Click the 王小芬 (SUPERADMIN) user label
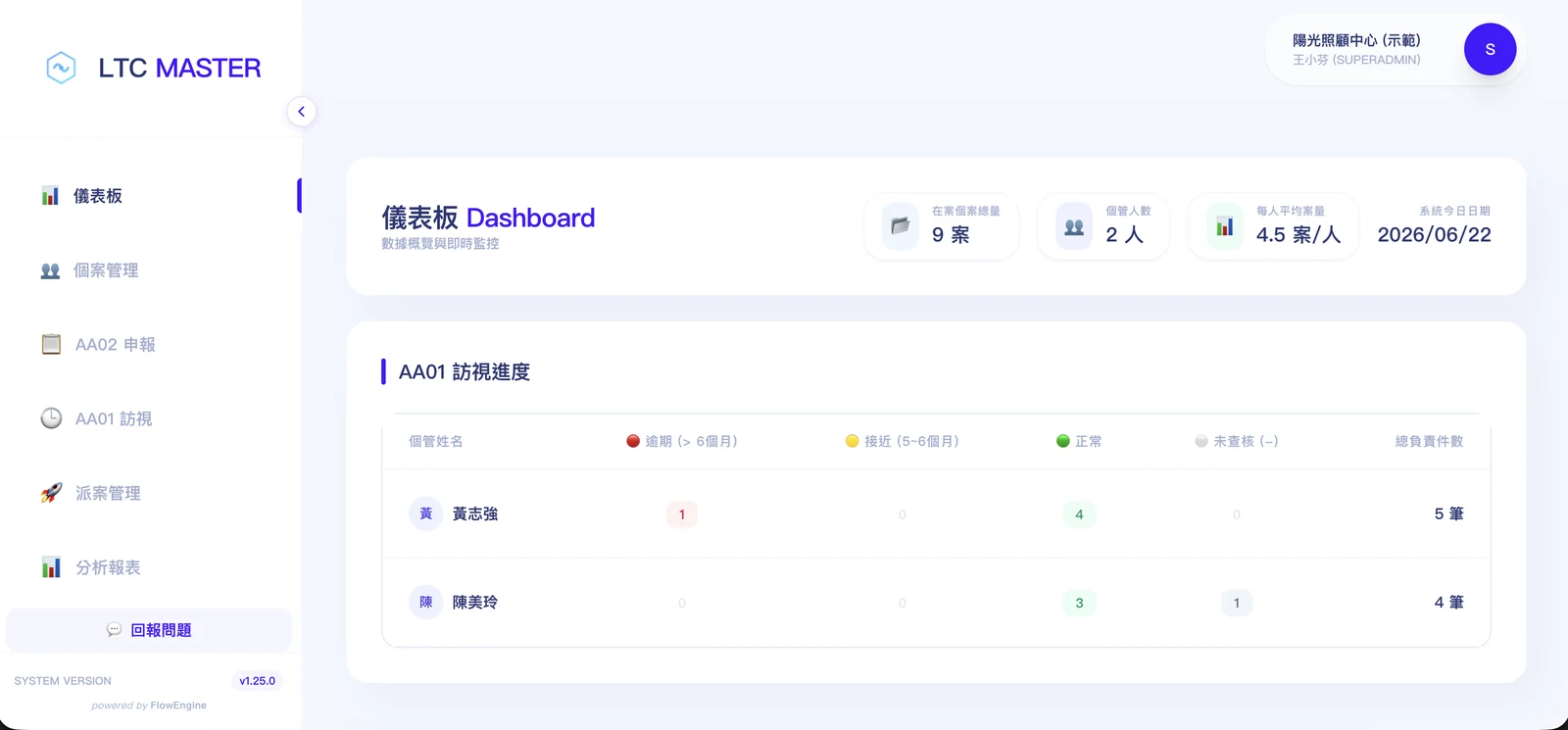Viewport: 1568px width, 730px height. coord(1356,60)
